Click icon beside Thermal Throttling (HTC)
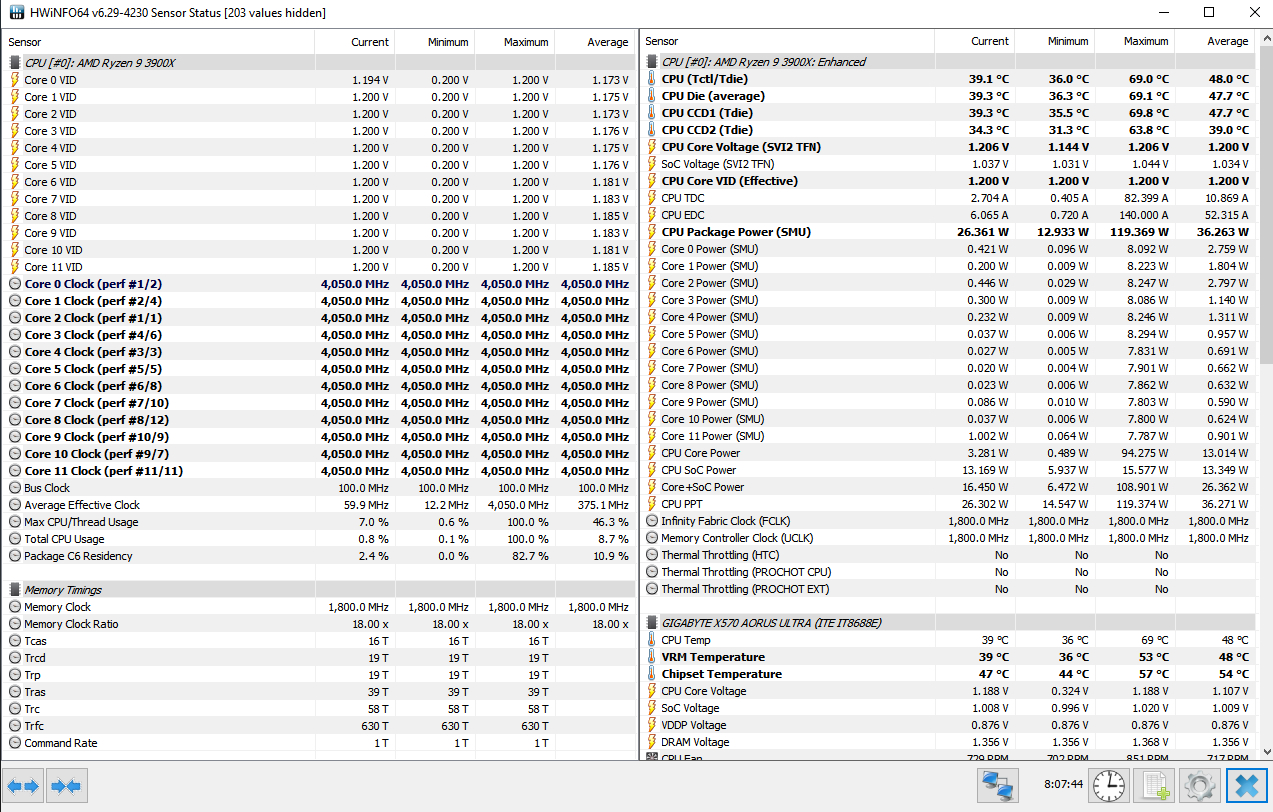 pos(652,555)
